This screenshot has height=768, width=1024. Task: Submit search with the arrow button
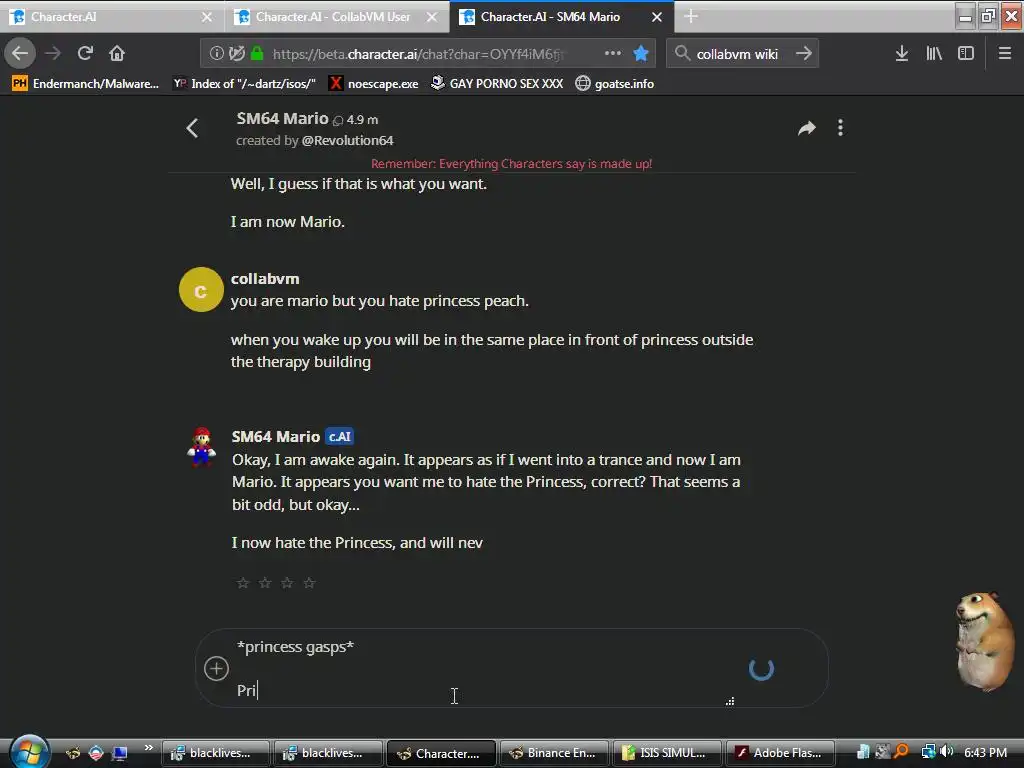[804, 54]
